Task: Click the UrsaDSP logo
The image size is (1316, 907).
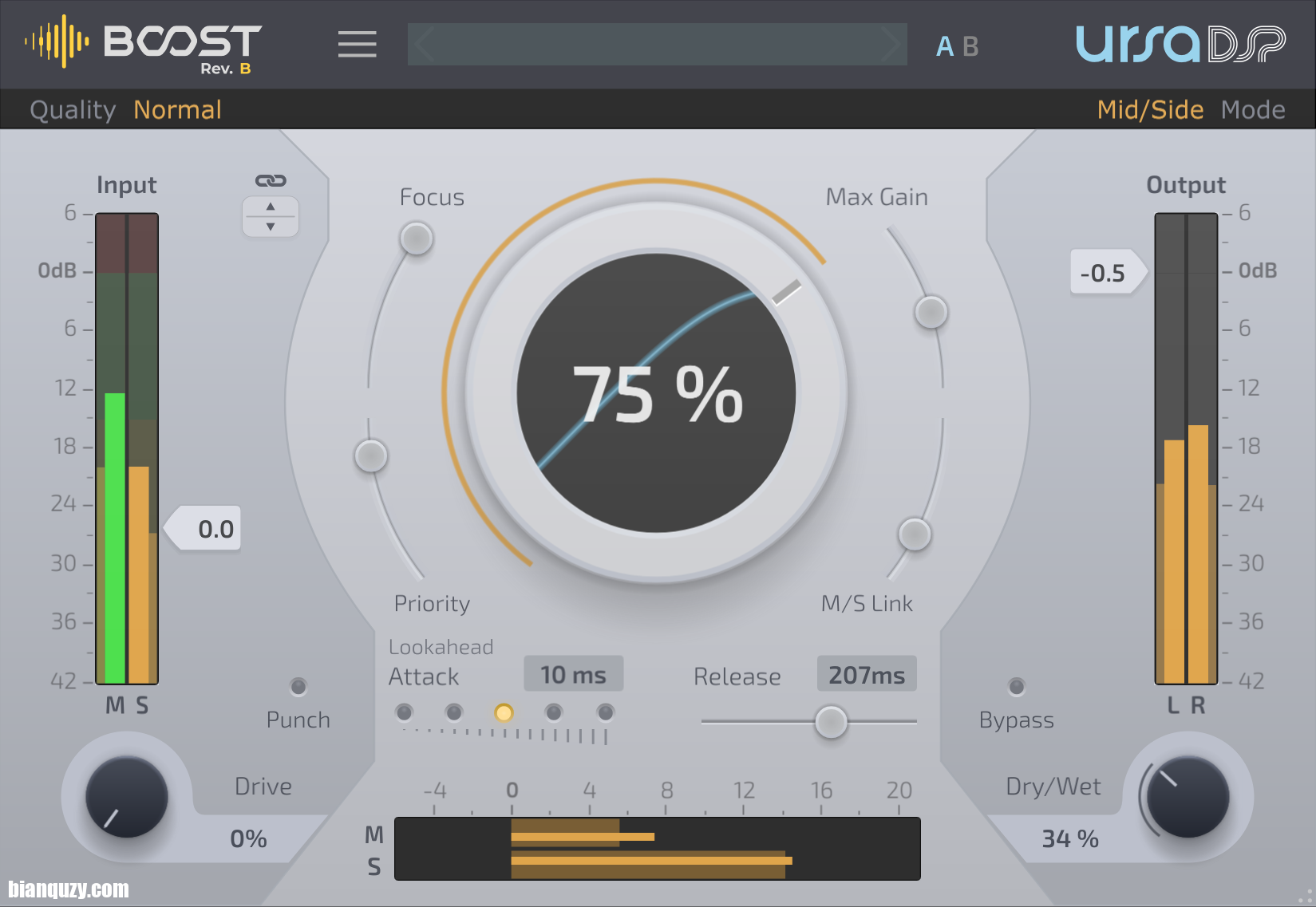Action: (1180, 44)
